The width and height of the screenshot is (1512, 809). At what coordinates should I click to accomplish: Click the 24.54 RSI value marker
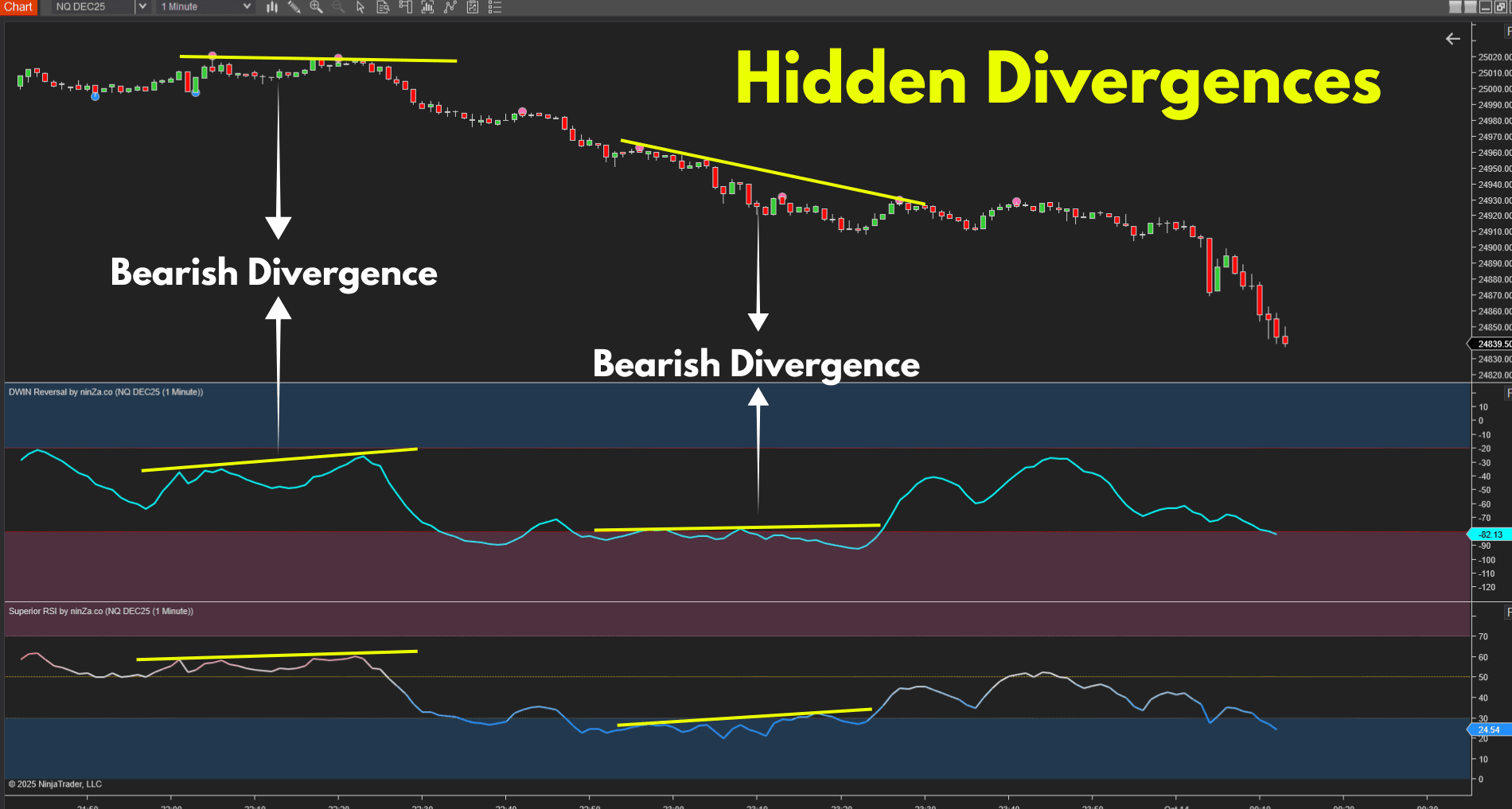pos(1491,729)
